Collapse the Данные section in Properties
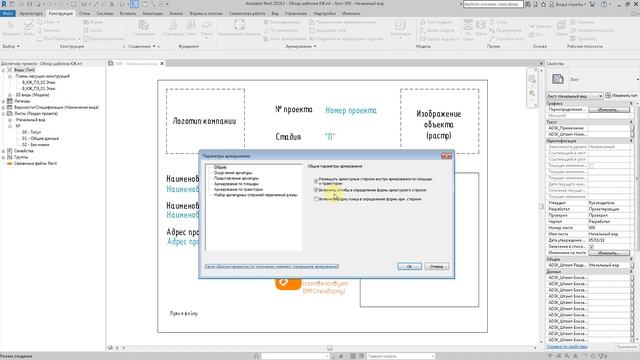The image size is (640, 360). (631, 271)
